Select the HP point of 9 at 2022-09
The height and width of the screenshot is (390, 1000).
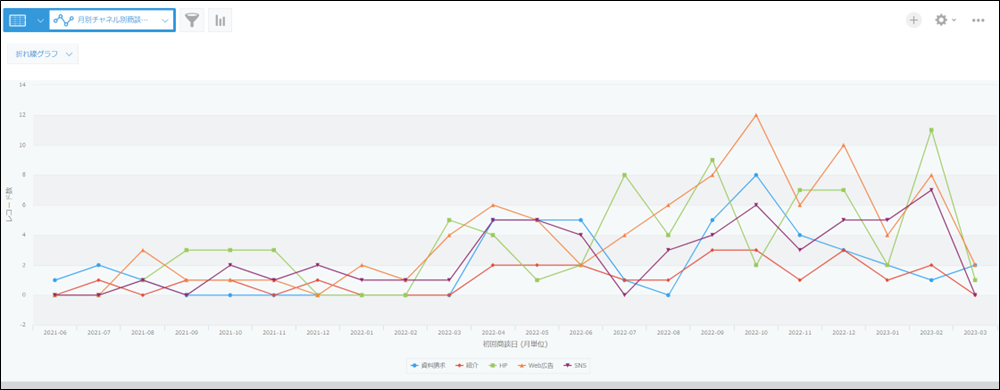[712, 160]
